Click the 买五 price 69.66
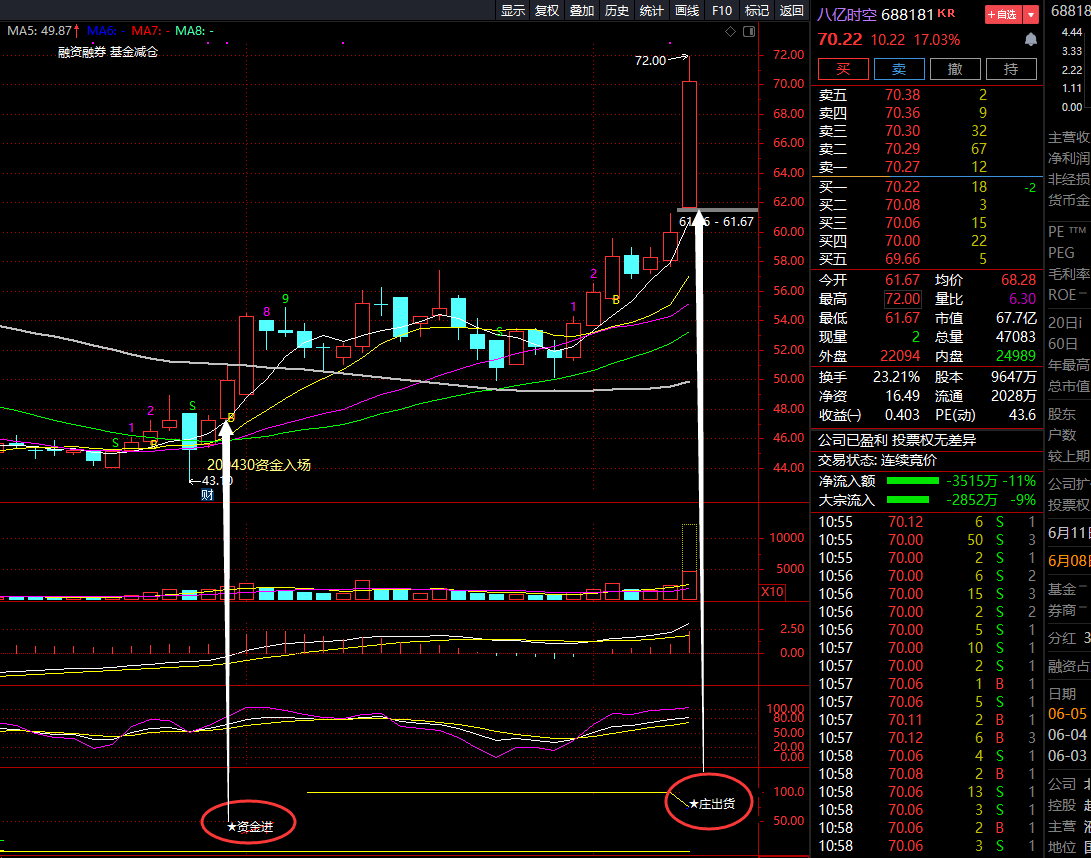The width and height of the screenshot is (1091, 858). click(x=902, y=259)
